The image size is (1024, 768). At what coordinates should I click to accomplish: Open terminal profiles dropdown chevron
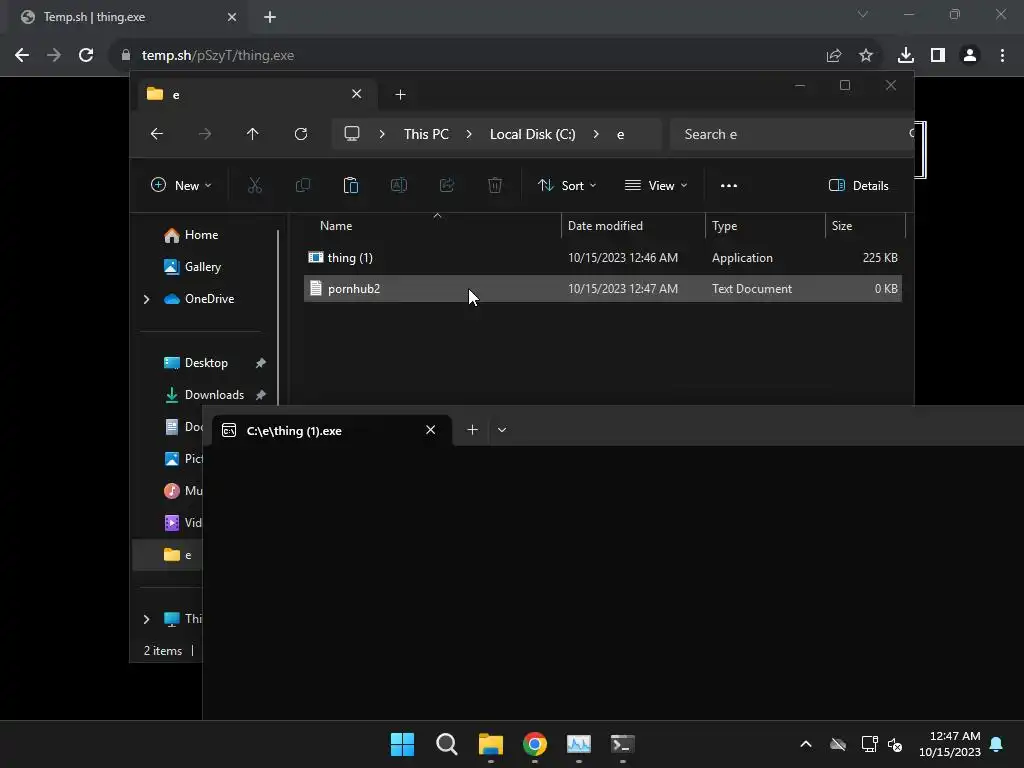point(502,430)
